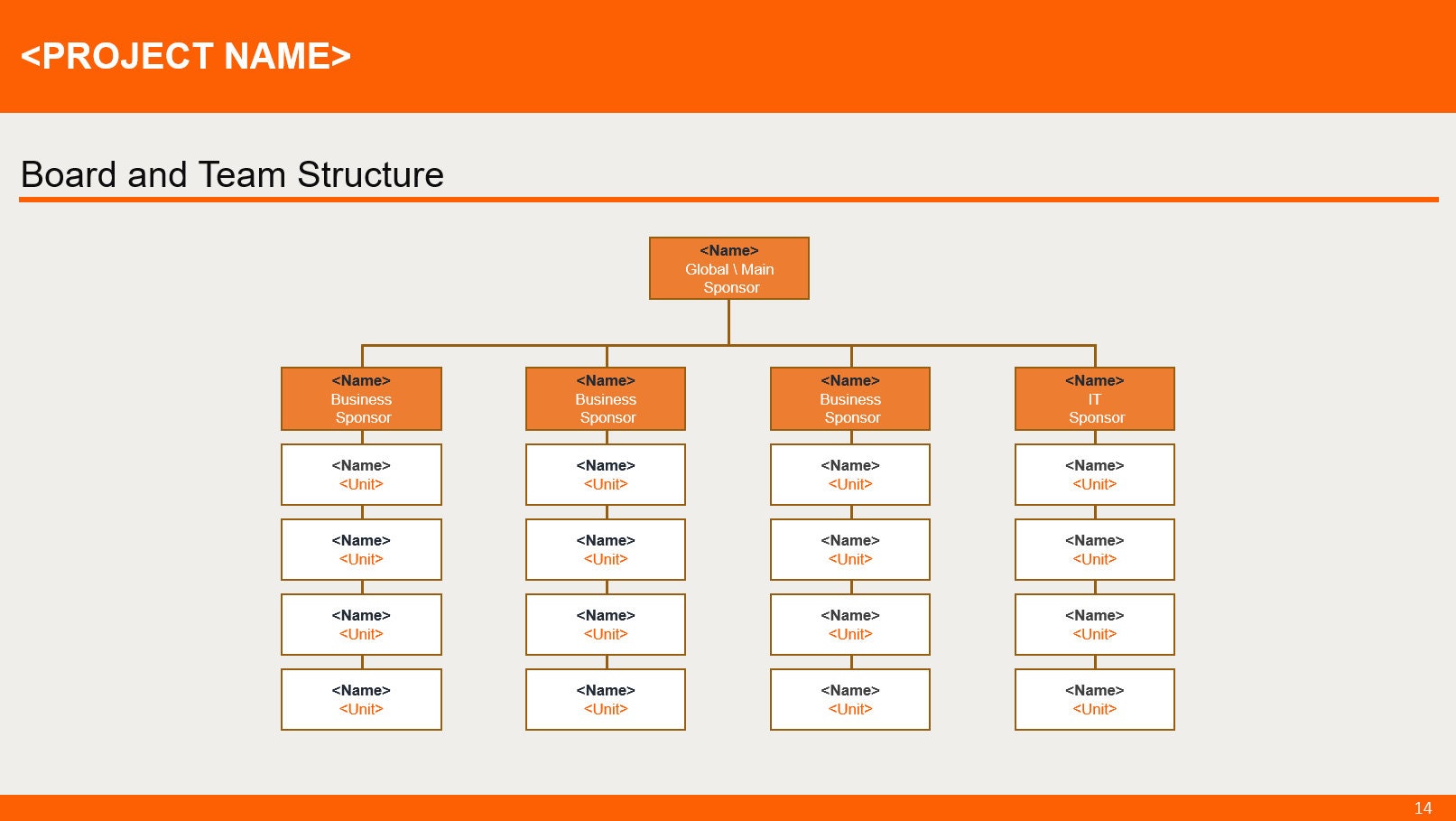Click the connector line below Global Sponsor

pyautogui.click(x=729, y=321)
